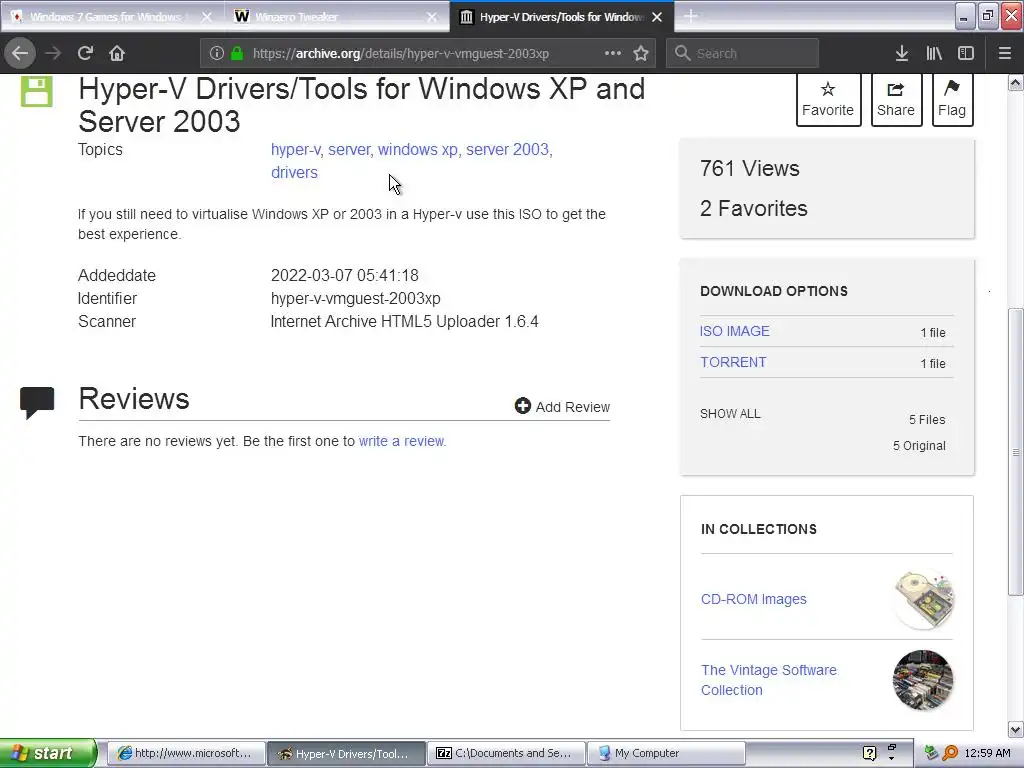Click the orange magnifier tray icon

coord(950,753)
